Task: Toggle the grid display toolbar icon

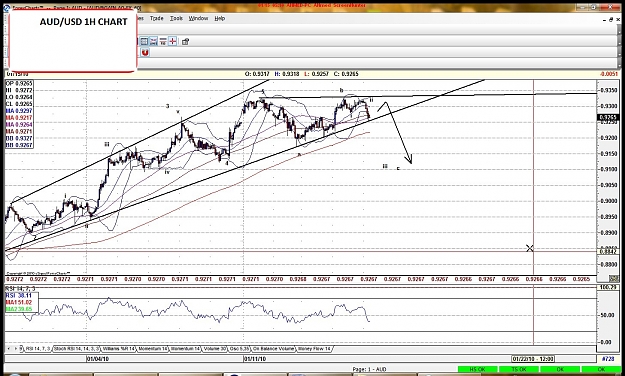Action: point(144,41)
